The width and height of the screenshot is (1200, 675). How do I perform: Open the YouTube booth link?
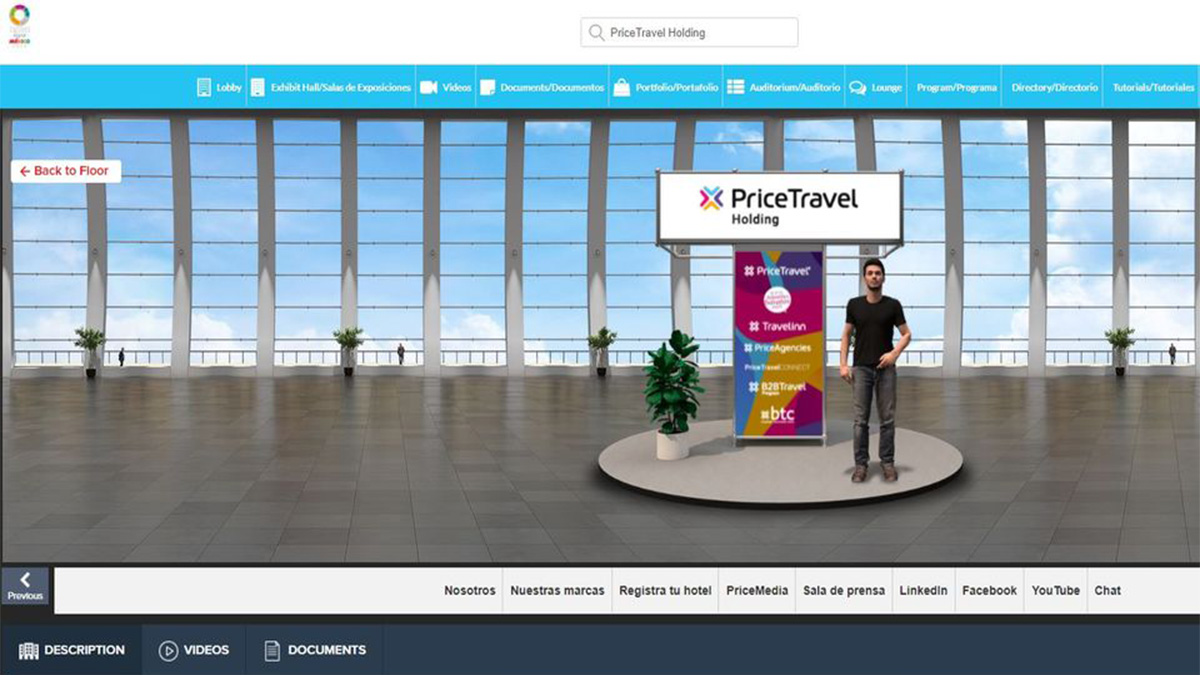pyautogui.click(x=1056, y=591)
